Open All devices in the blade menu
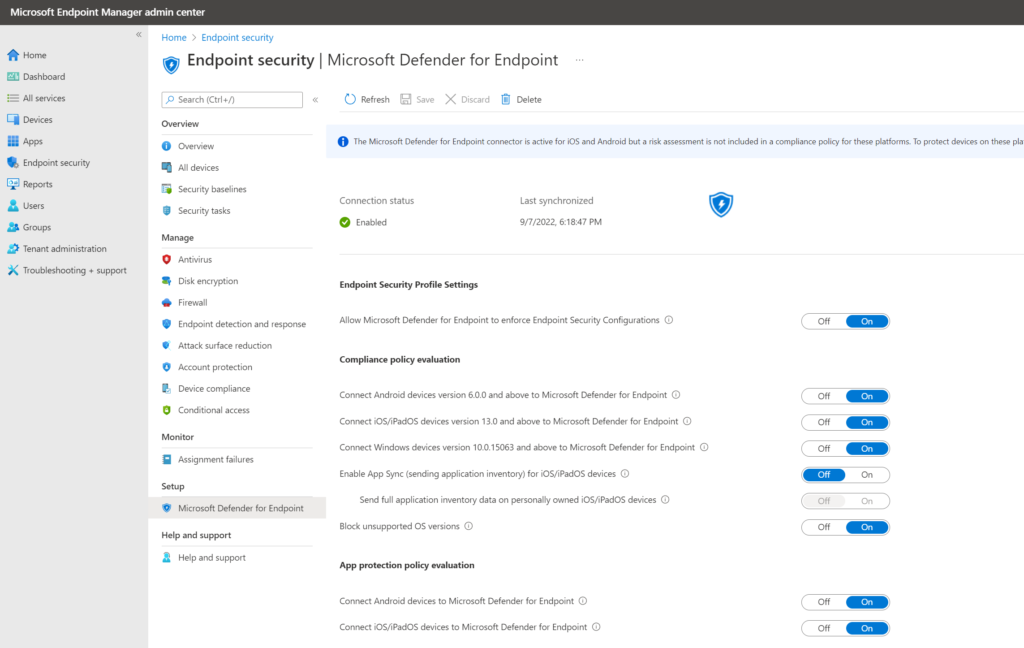Viewport: 1024px width, 648px height. (199, 168)
